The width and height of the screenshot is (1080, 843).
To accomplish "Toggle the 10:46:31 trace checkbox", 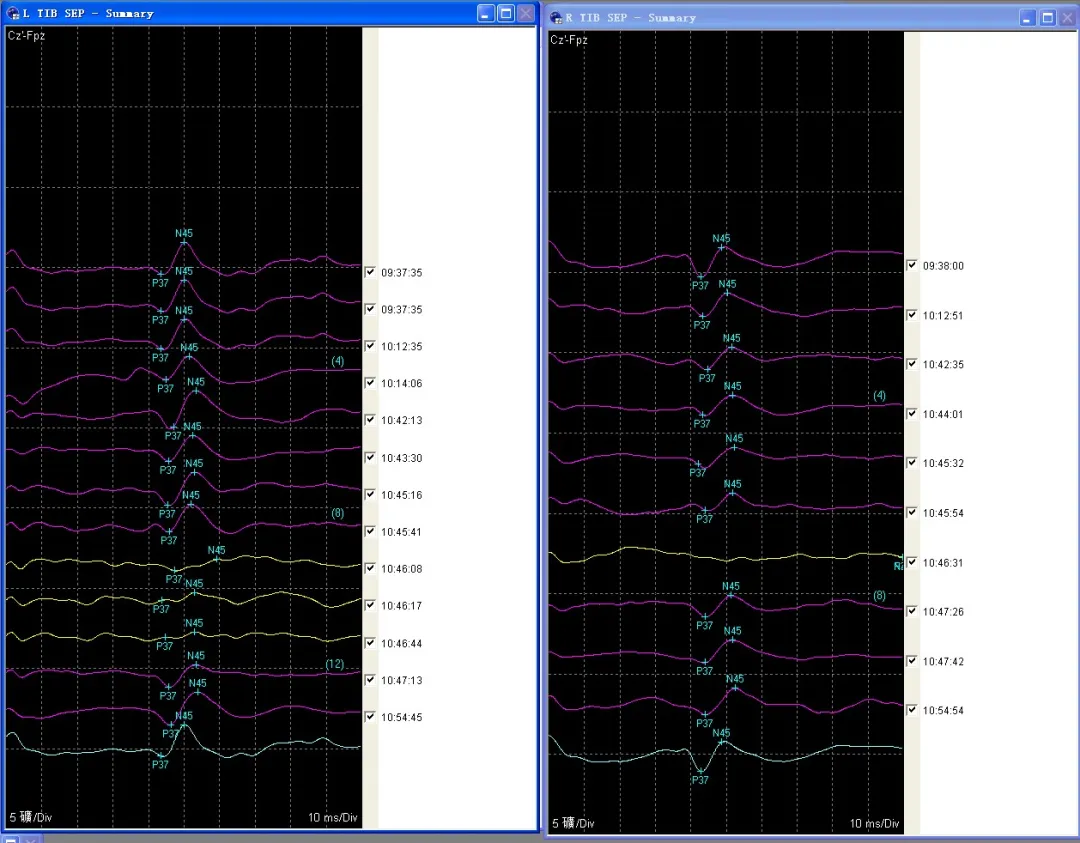I will (912, 562).
